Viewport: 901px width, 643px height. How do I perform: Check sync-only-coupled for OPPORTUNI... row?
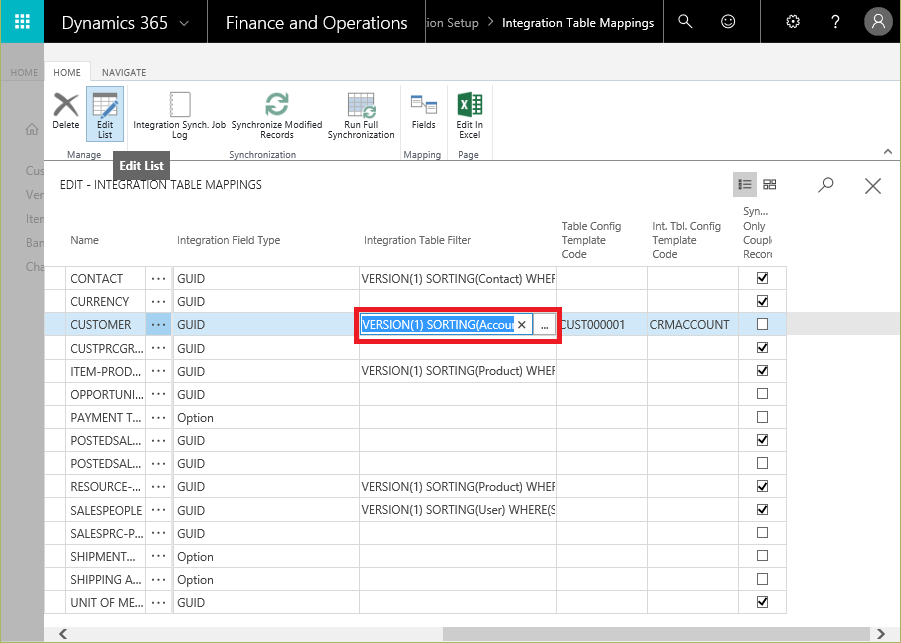coord(763,394)
